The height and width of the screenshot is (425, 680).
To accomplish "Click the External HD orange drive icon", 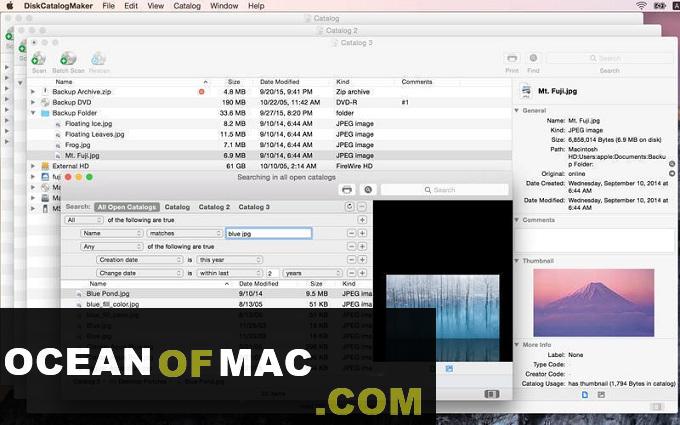I will point(45,166).
